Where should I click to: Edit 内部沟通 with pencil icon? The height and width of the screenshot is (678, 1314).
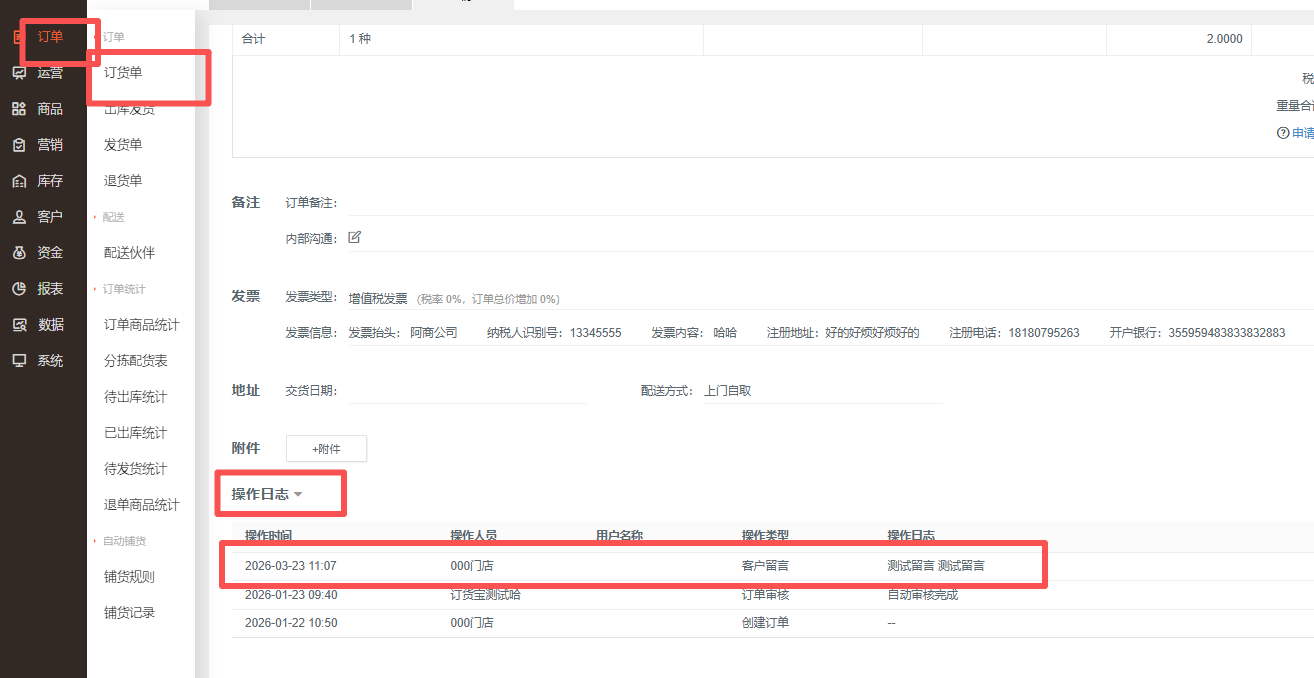(354, 238)
